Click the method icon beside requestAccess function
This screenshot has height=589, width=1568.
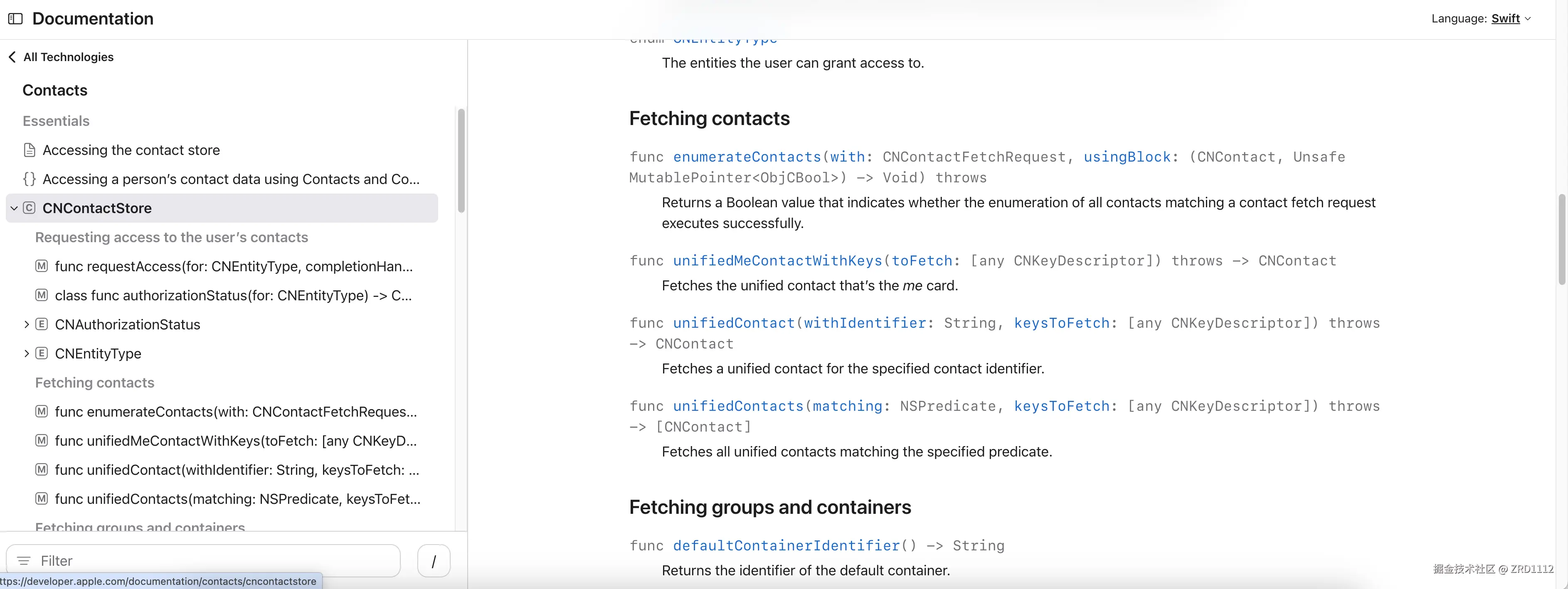pos(42,267)
